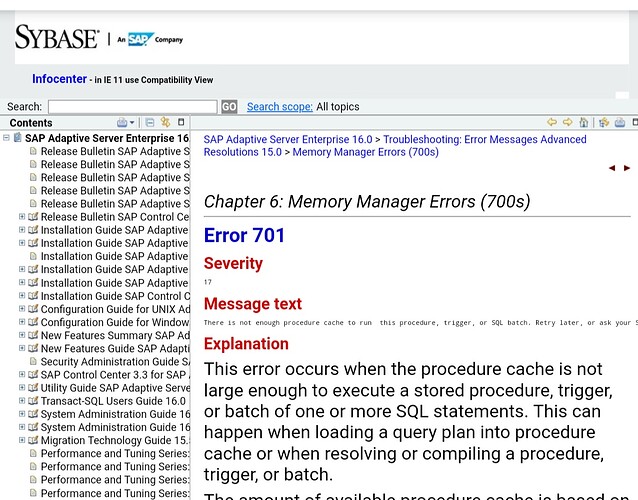Go to next topic with red right arrow

(627, 168)
